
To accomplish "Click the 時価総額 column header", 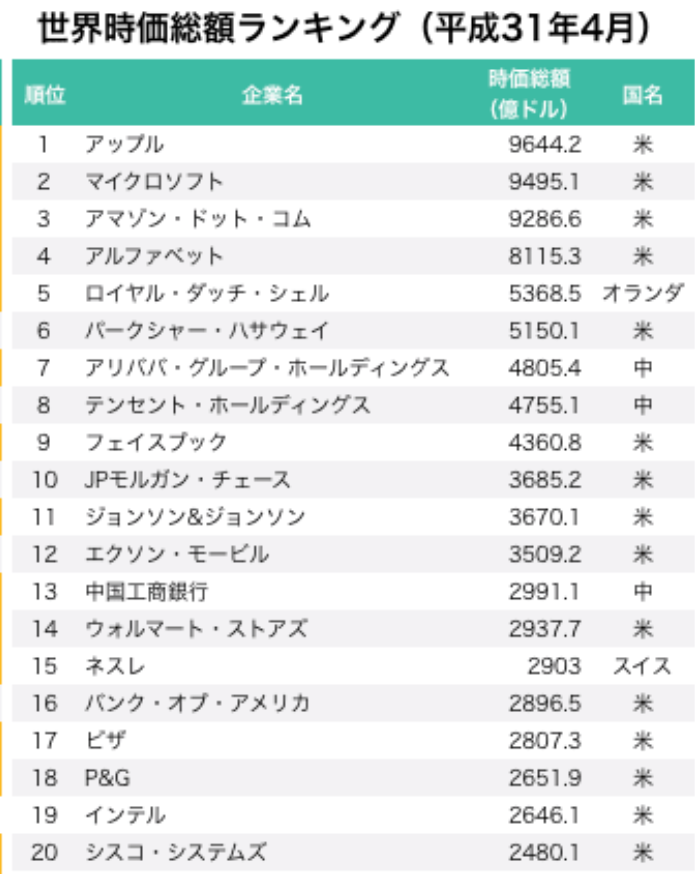I will [529, 94].
